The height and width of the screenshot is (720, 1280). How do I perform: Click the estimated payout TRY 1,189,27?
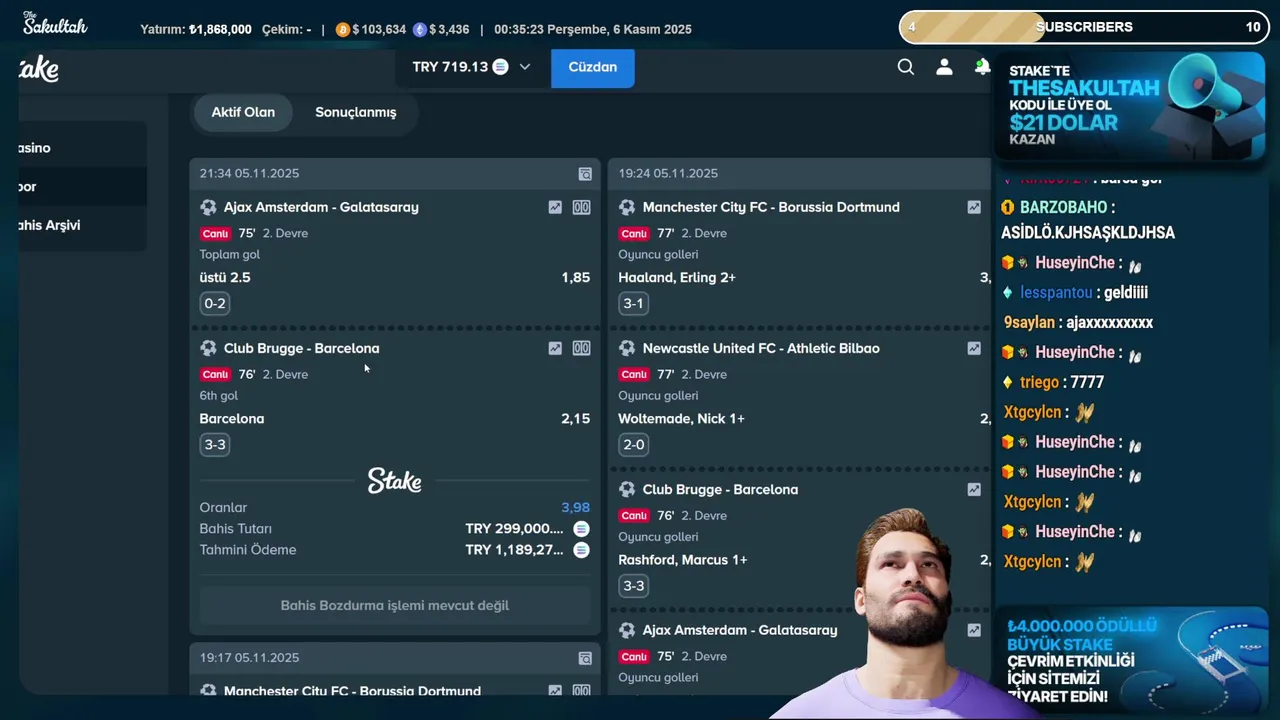pos(514,550)
